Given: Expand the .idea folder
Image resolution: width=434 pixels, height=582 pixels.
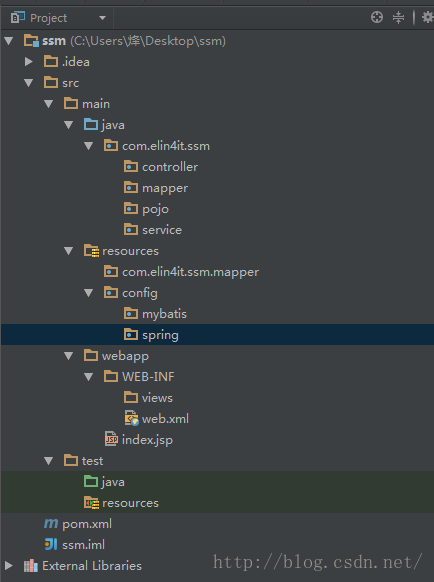Looking at the screenshot, I should click(x=29, y=62).
